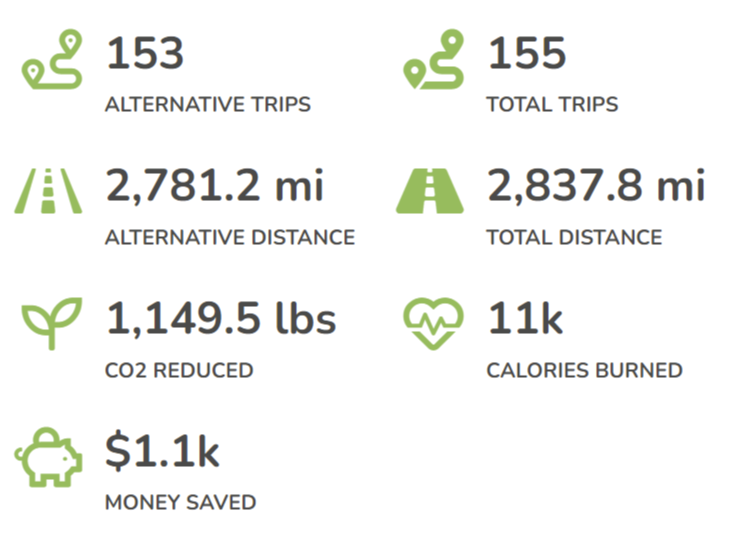Select the 2,837.8 mi value
Screen dimensions: 730x534
coord(596,187)
